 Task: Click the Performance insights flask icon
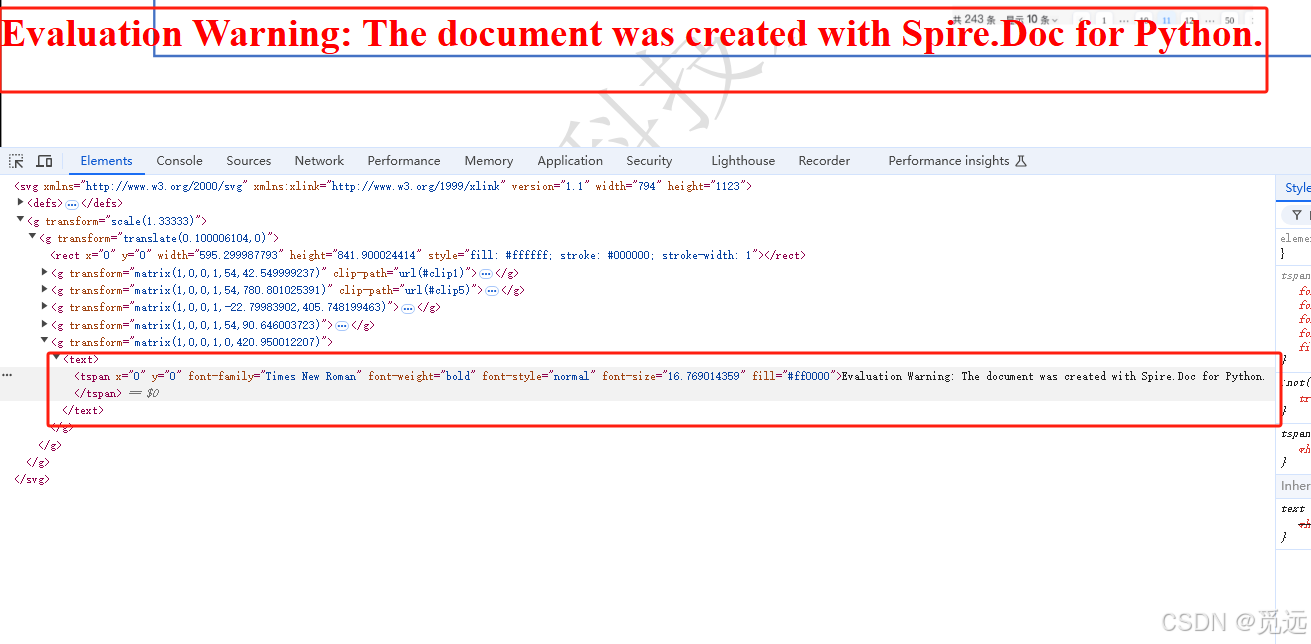tap(1021, 161)
